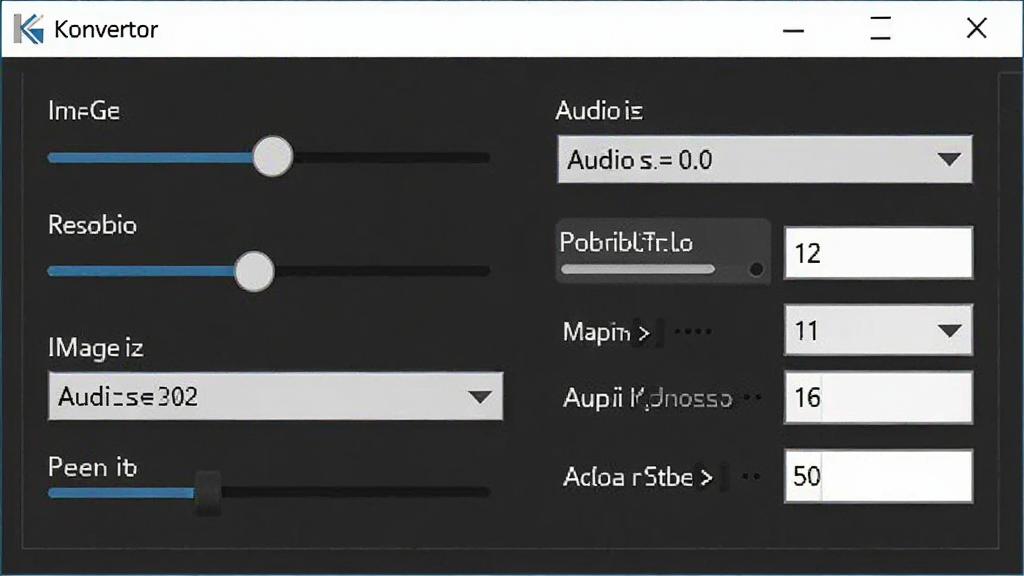Click the field showing value 50
Screen dimensions: 1024x576
[x=878, y=476]
